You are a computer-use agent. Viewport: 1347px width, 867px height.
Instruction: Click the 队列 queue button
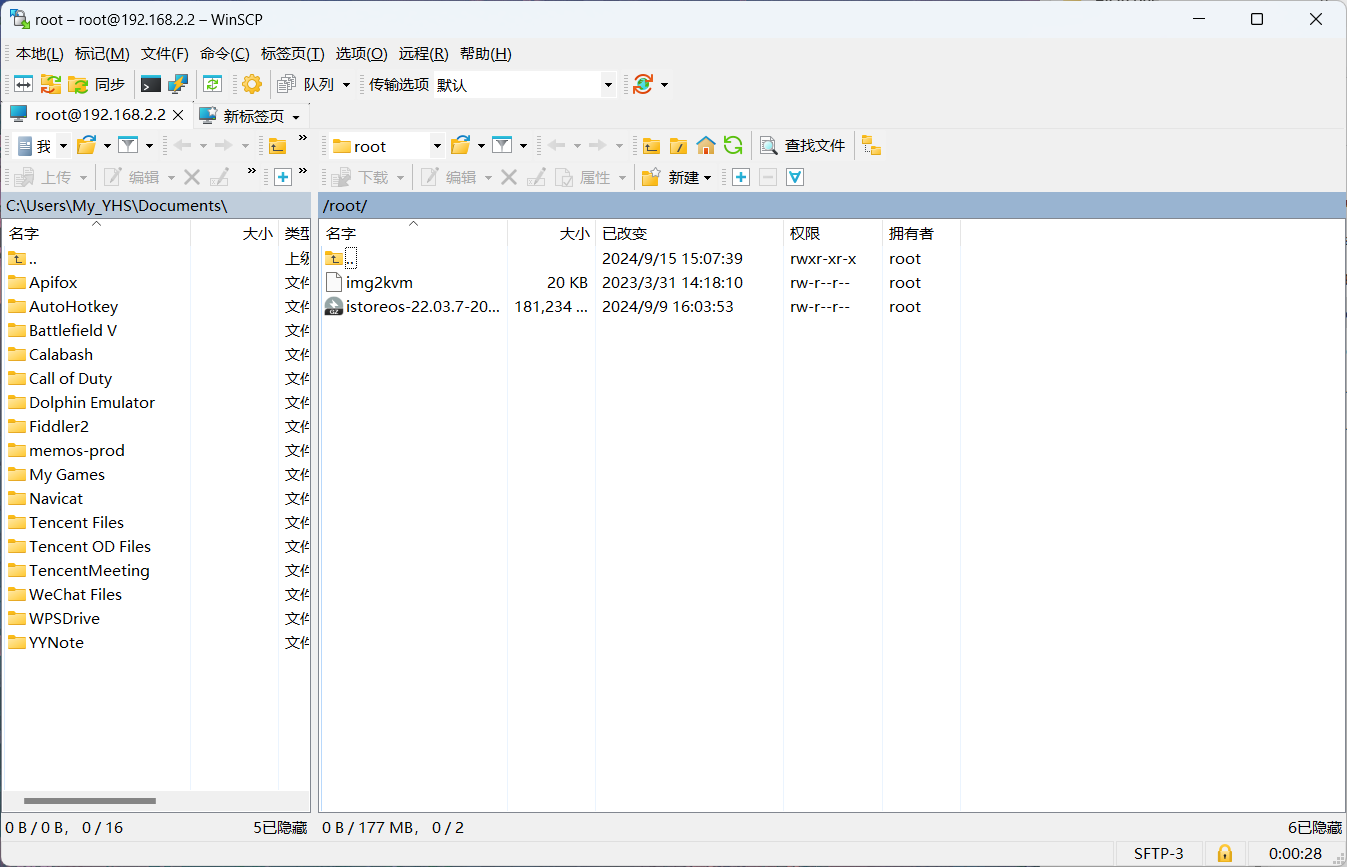(306, 85)
